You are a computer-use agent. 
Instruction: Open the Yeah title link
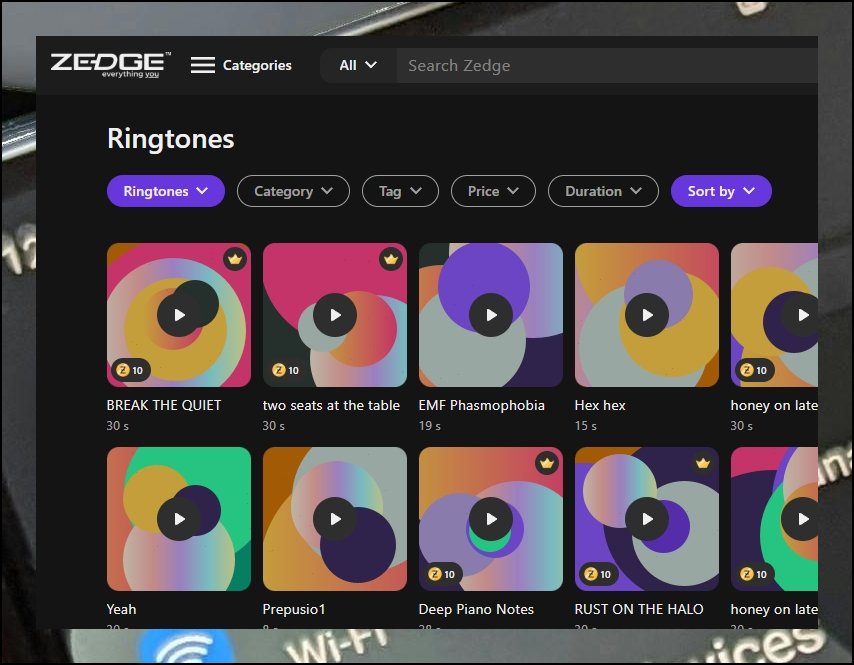[x=121, y=609]
